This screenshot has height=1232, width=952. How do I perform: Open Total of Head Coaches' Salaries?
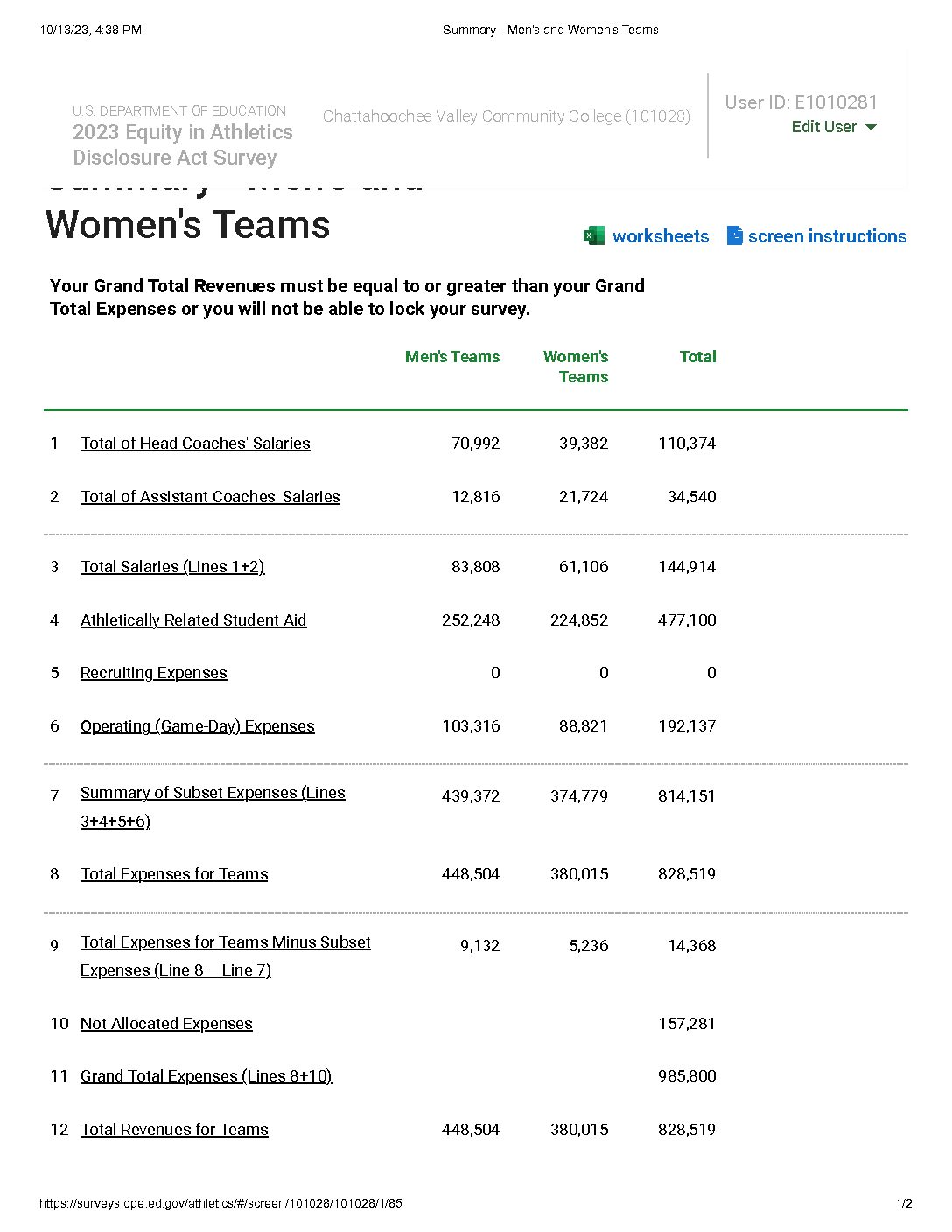pos(195,443)
